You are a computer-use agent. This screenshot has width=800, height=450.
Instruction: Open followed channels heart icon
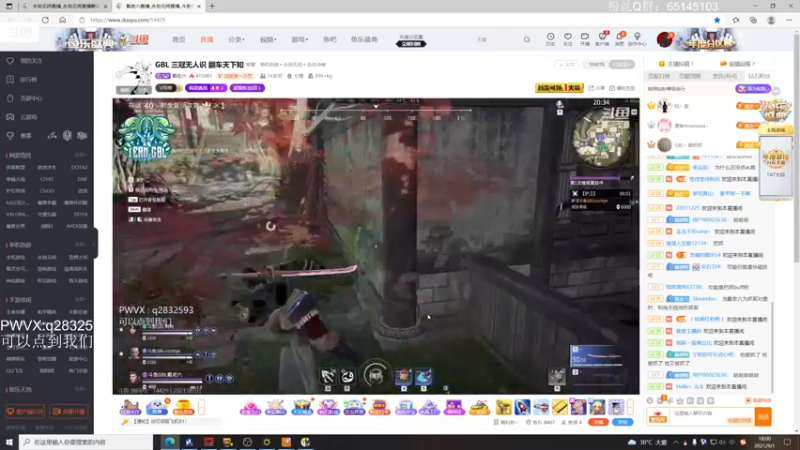pos(567,39)
